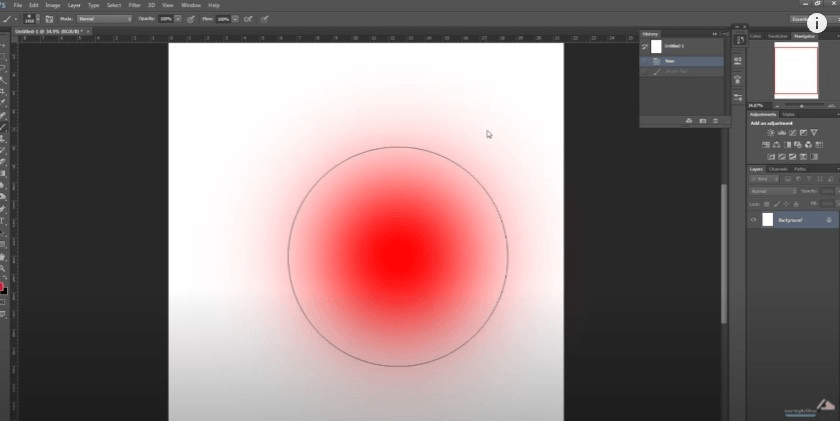The height and width of the screenshot is (421, 840).
Task: Click the lock icon on Background layer
Action: pyautogui.click(x=829, y=219)
